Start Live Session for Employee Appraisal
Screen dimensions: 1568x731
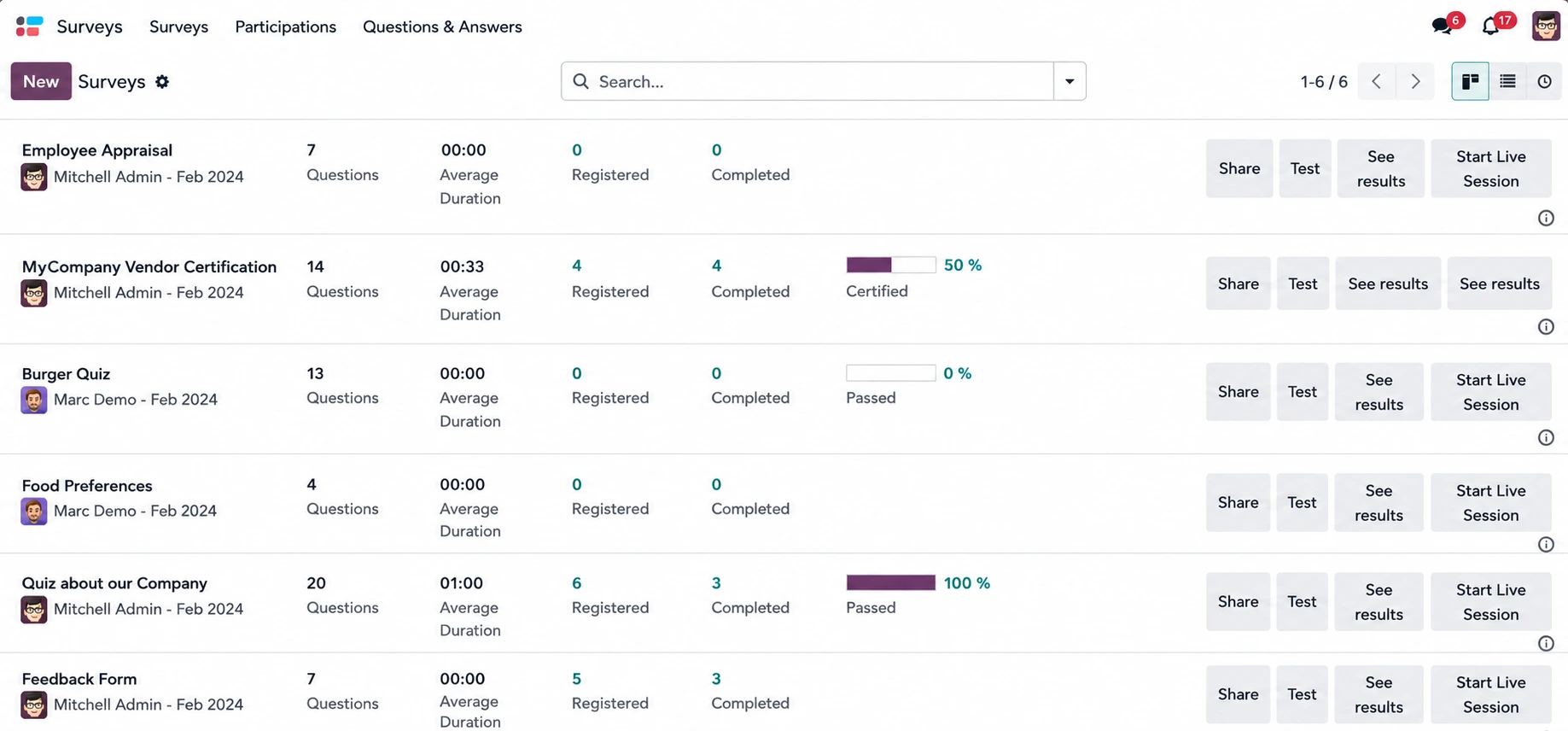coord(1491,168)
